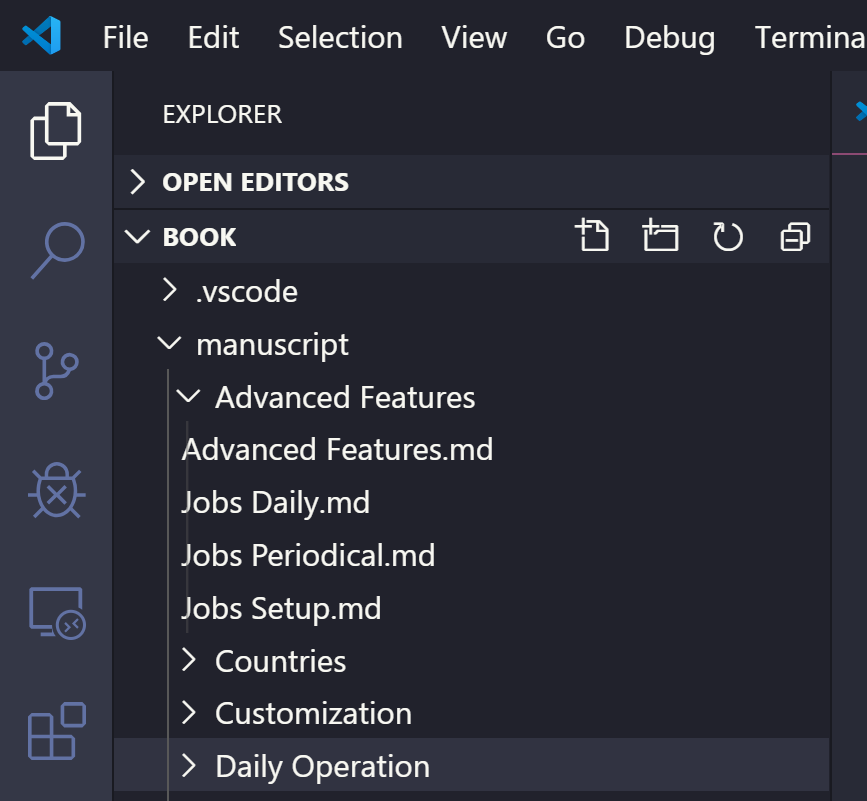Click the New Folder icon in BOOK header

pos(660,235)
